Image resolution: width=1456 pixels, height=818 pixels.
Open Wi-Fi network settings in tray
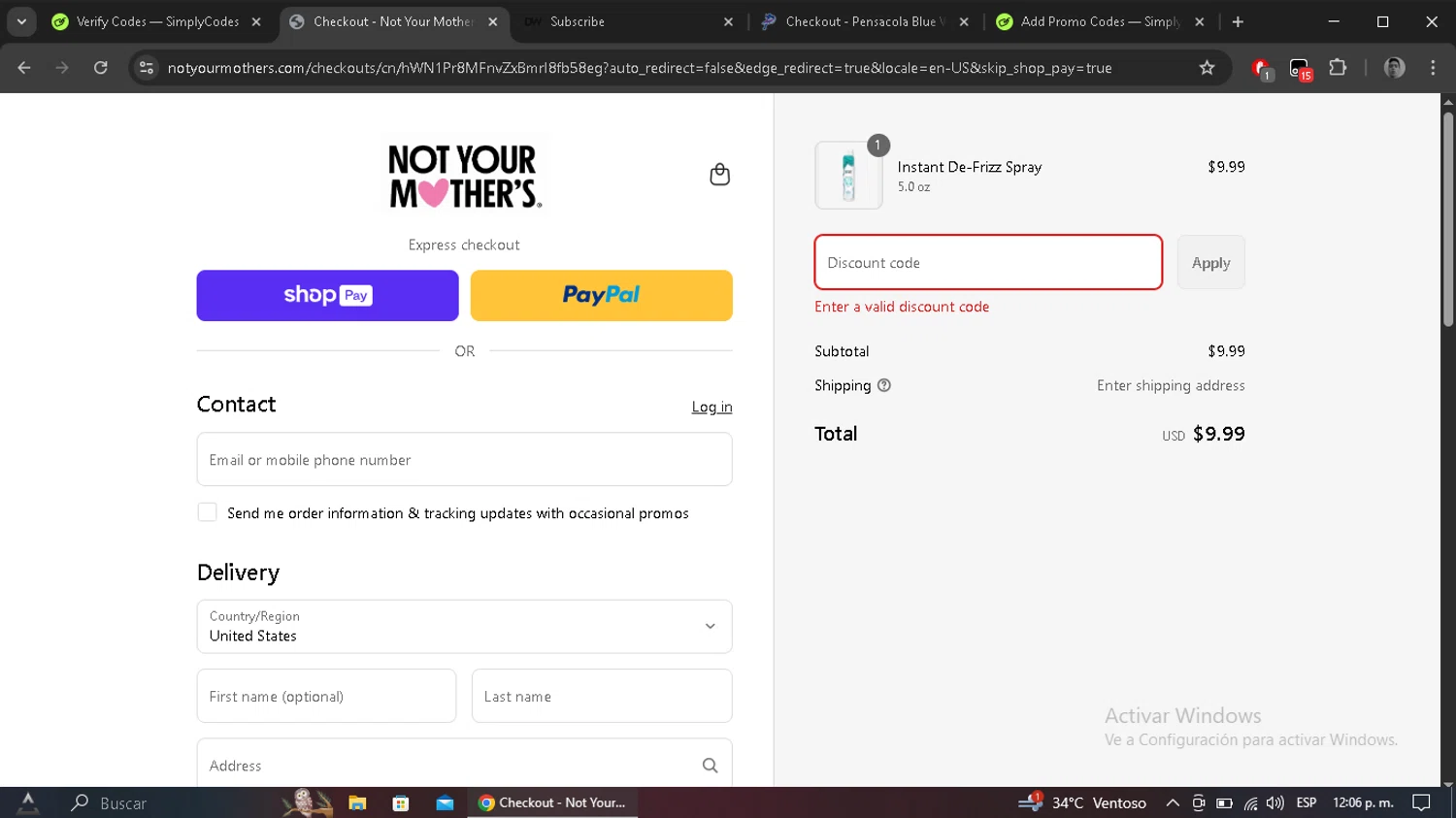(1250, 803)
